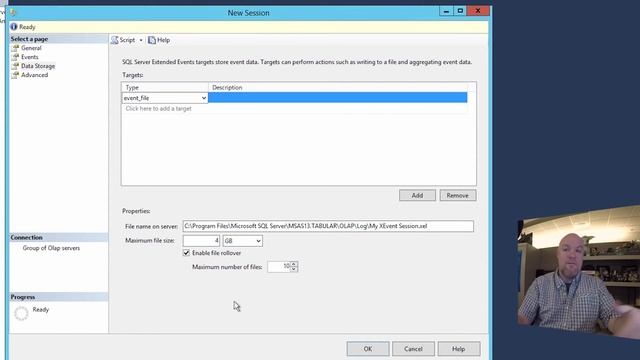Click the Maximum number of files field
The width and height of the screenshot is (640, 360).
point(278,267)
